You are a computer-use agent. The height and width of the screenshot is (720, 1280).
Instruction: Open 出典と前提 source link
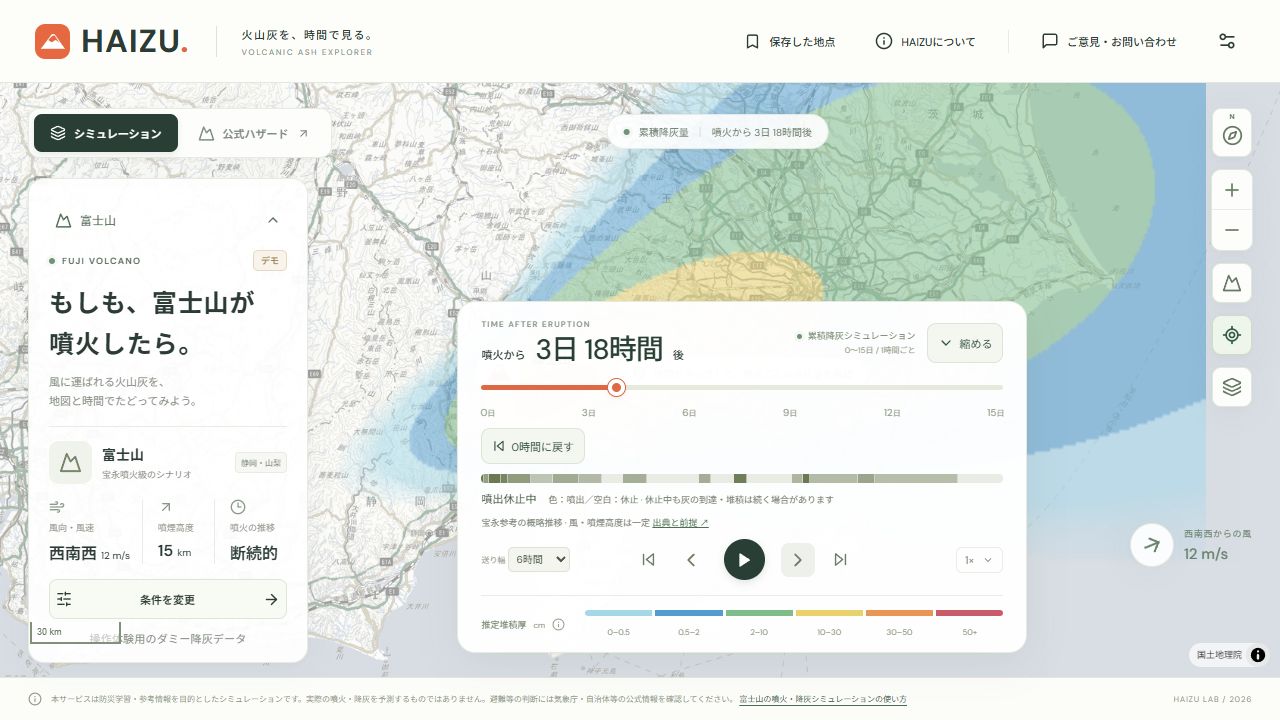click(x=680, y=522)
